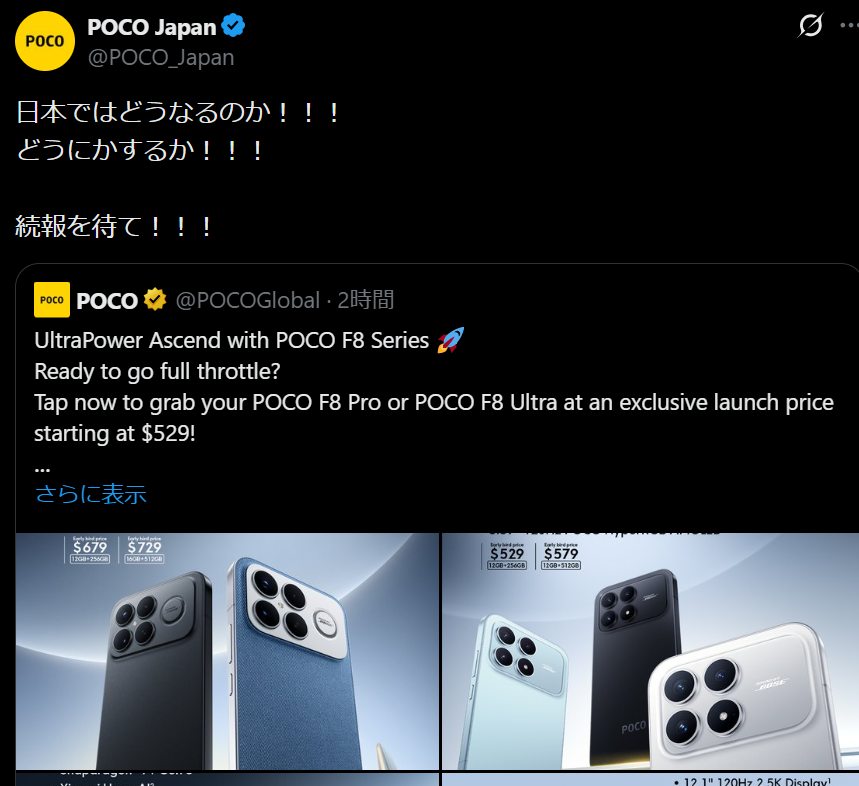859x786 pixels.
Task: Click the rocket emoji in the quoted post
Action: [x=450, y=340]
